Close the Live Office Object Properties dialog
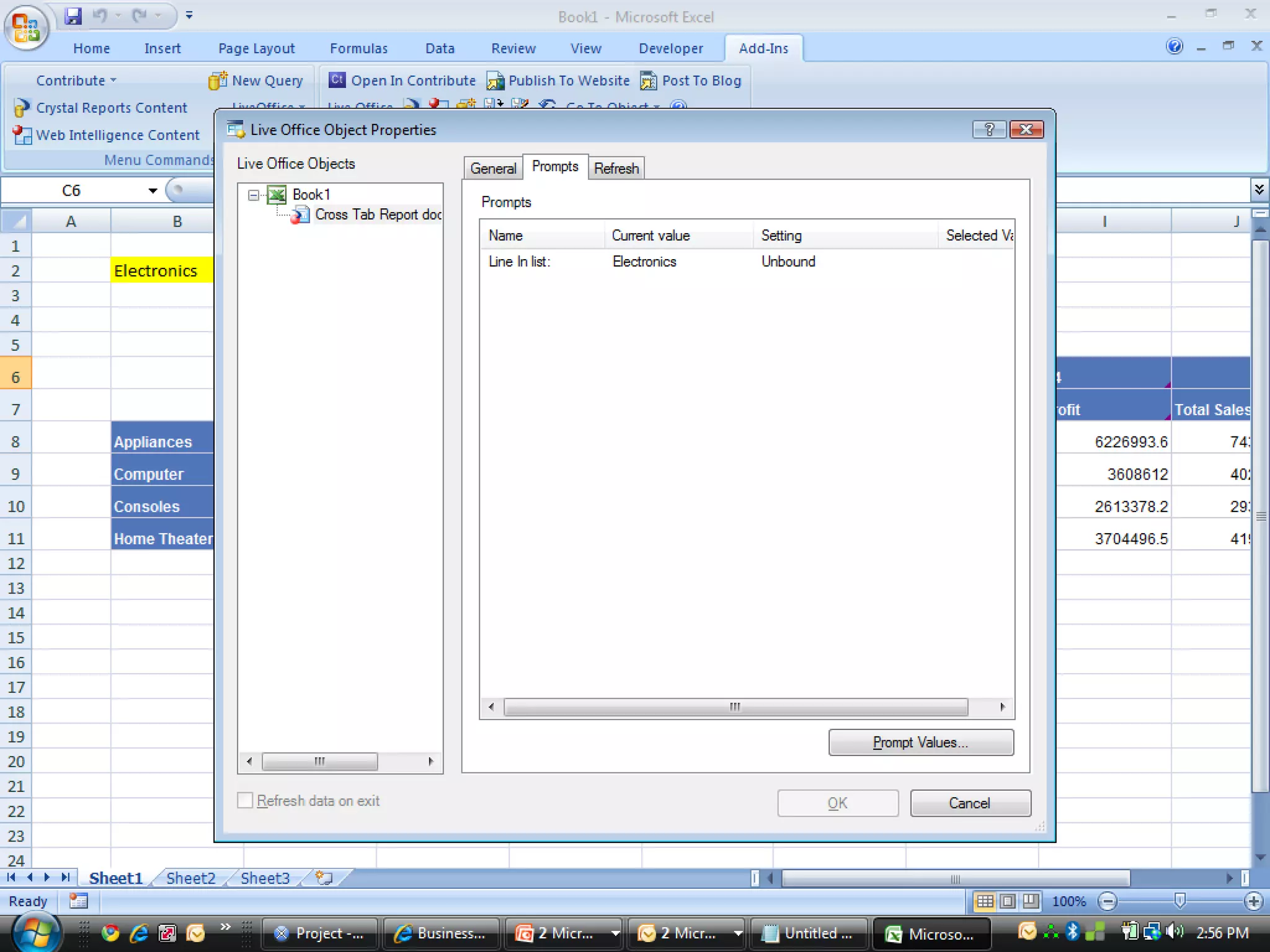 click(x=1026, y=130)
